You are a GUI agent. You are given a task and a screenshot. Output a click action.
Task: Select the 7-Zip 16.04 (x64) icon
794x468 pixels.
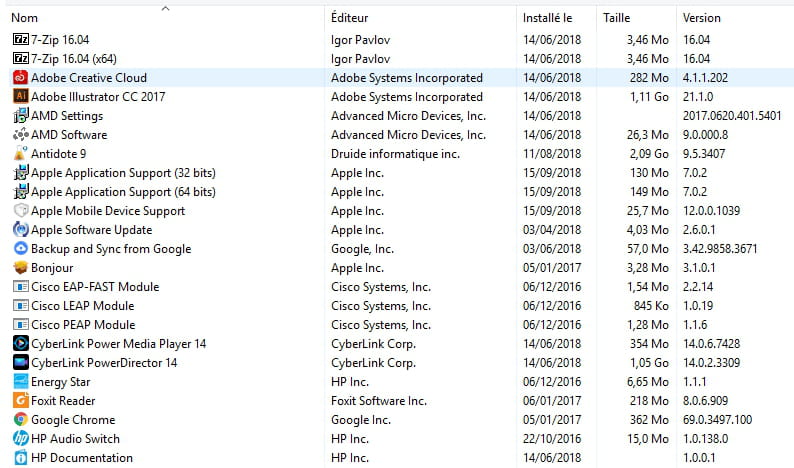click(20, 58)
